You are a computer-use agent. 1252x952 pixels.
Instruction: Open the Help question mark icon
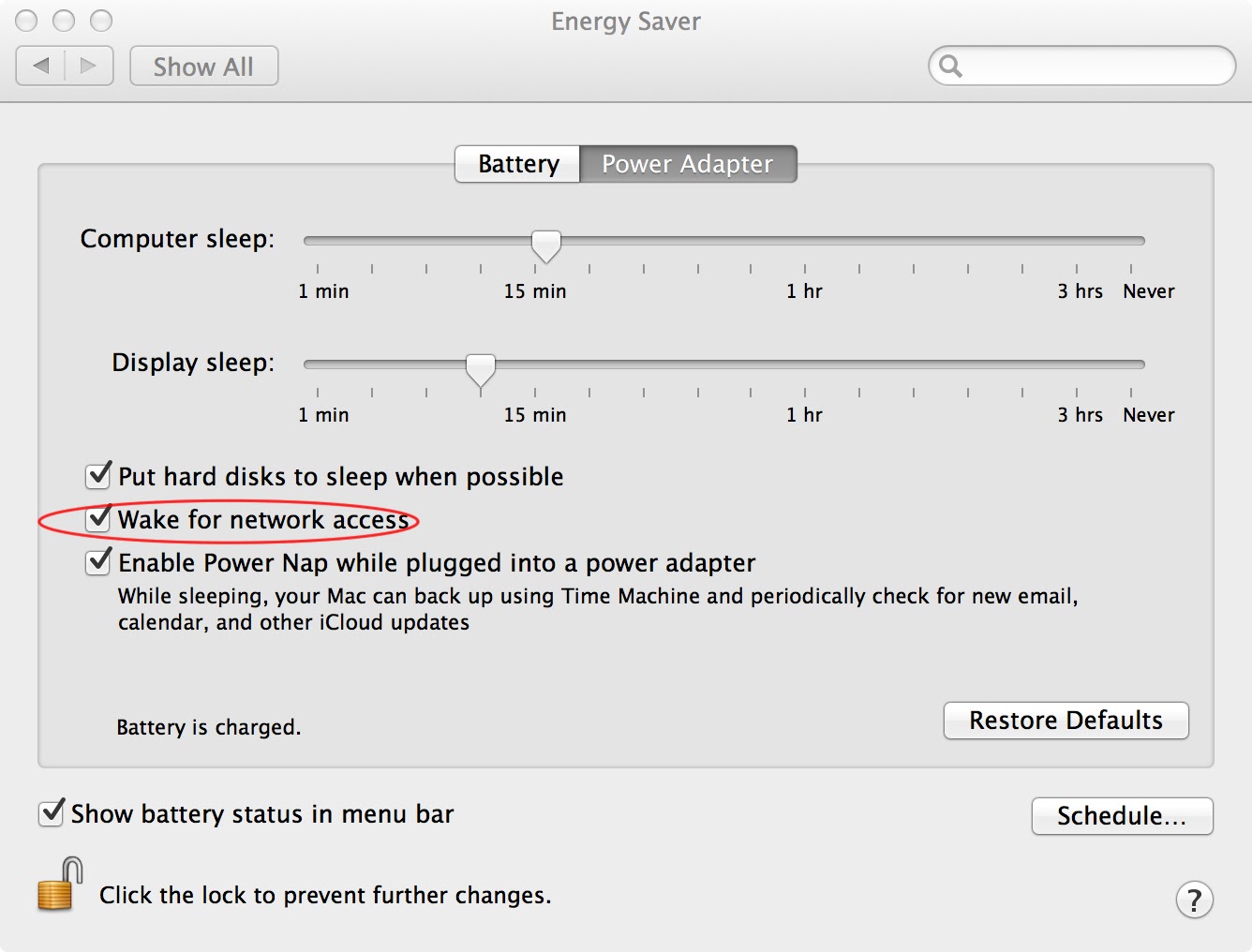[x=1194, y=900]
